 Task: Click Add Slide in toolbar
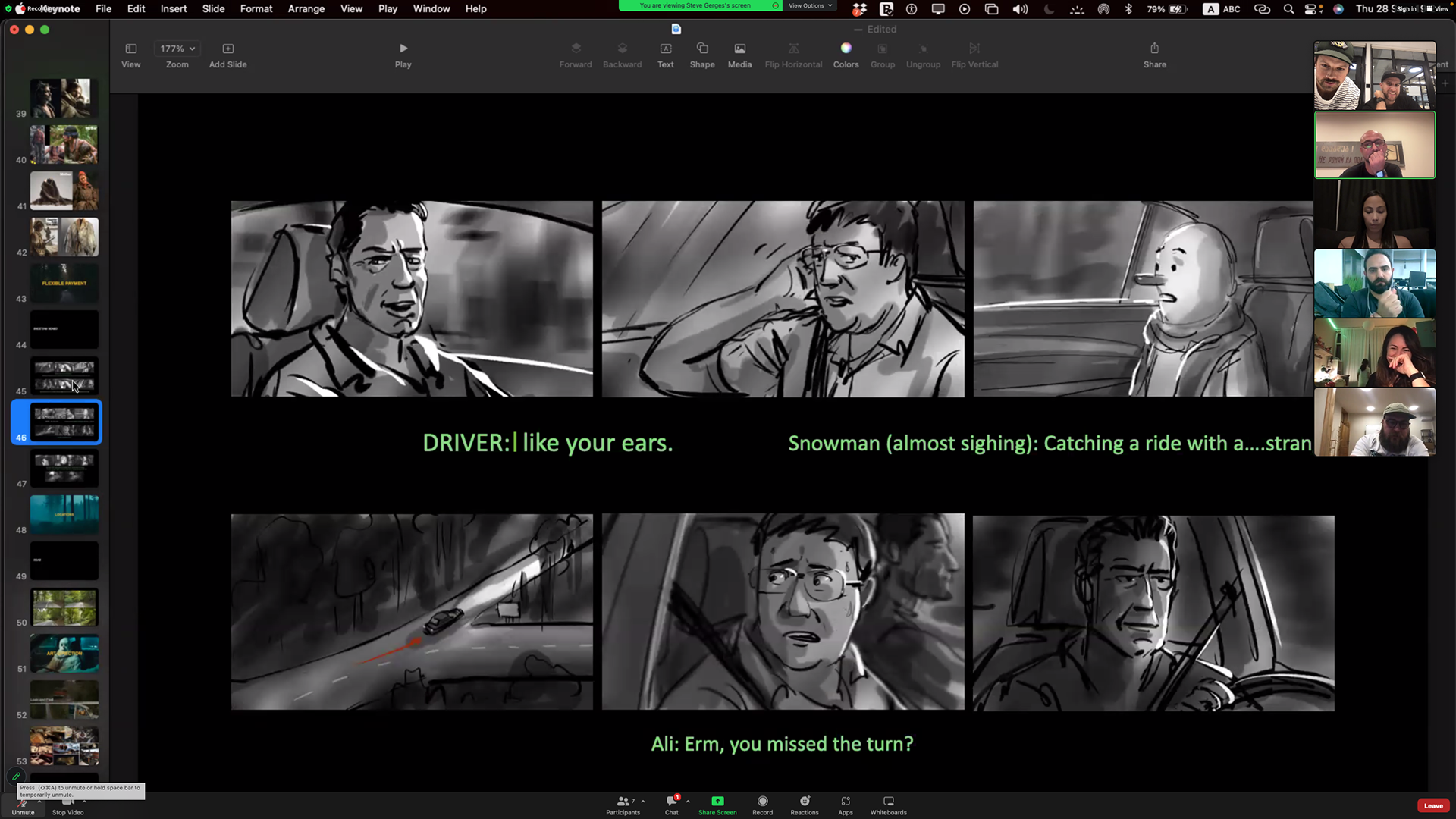227,49
